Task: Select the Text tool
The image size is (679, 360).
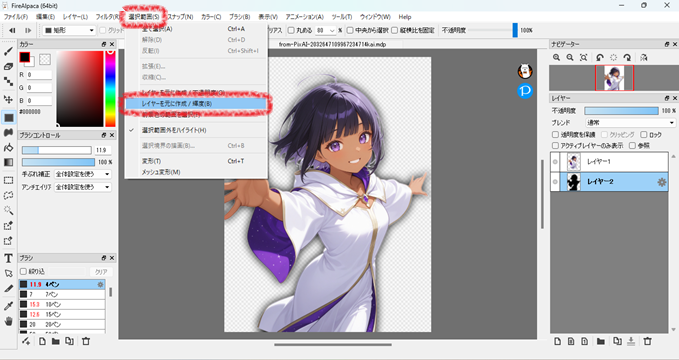Action: click(x=8, y=258)
